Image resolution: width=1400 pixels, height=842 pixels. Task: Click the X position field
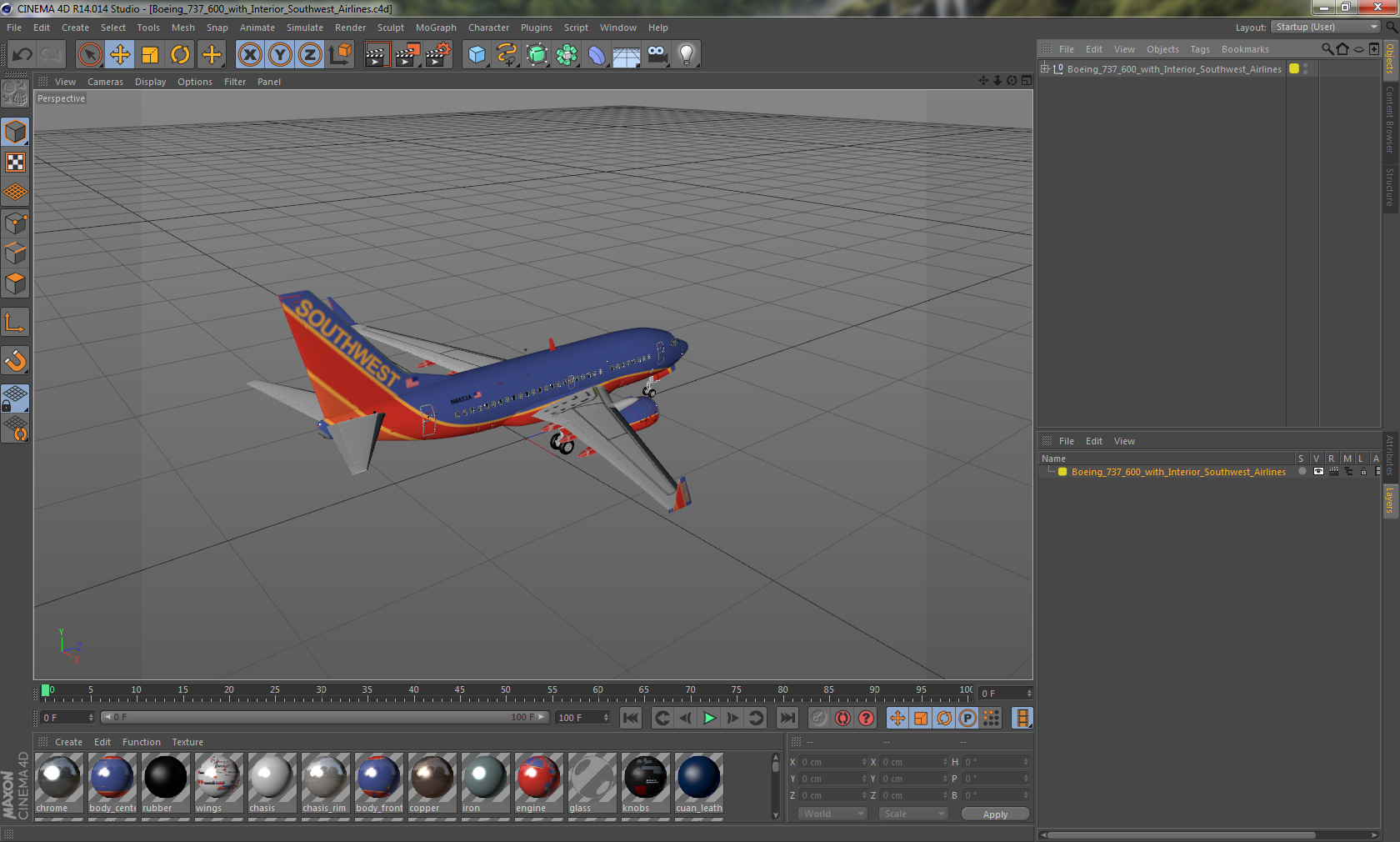click(x=832, y=762)
